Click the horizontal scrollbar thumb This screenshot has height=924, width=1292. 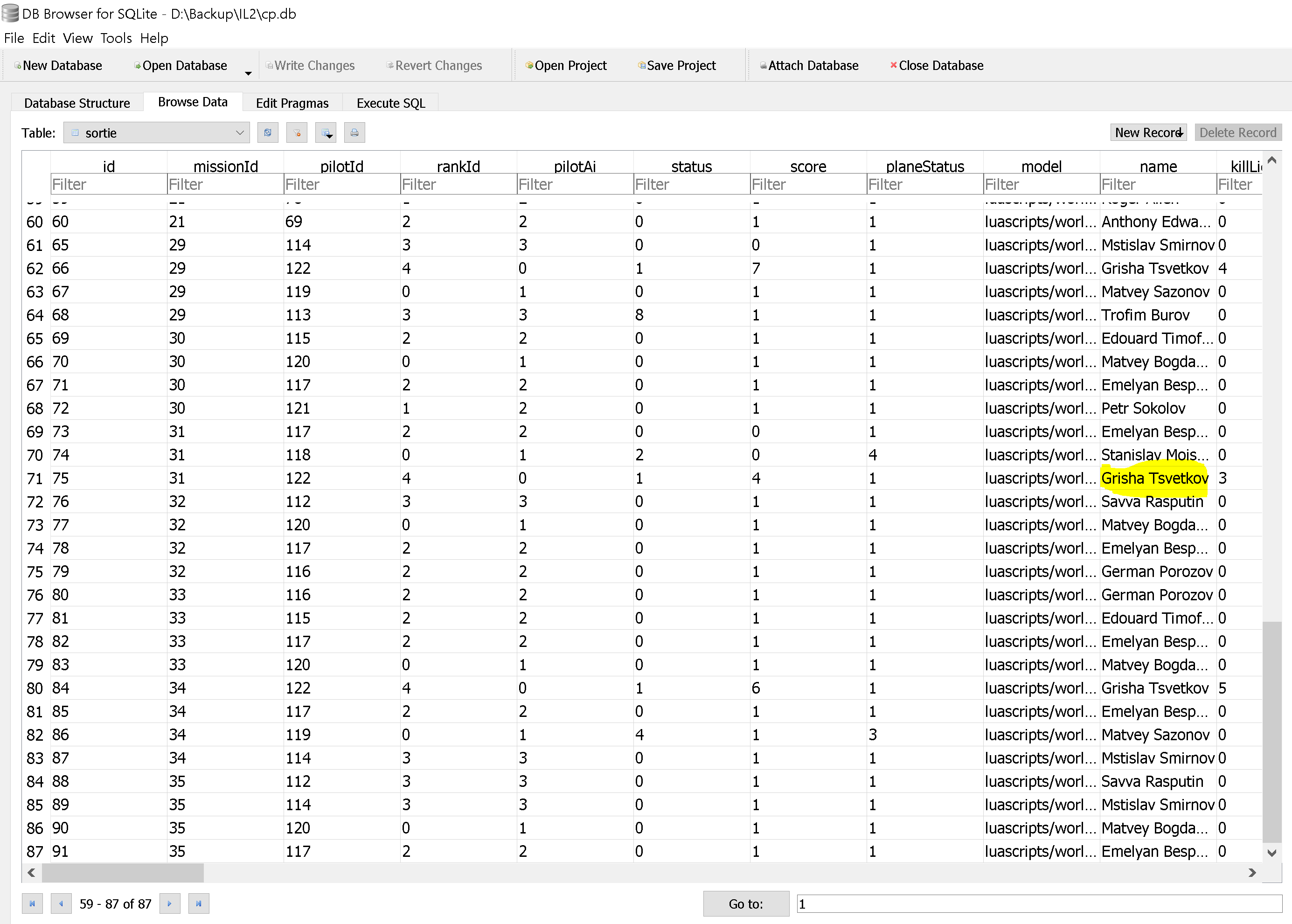coord(122,872)
